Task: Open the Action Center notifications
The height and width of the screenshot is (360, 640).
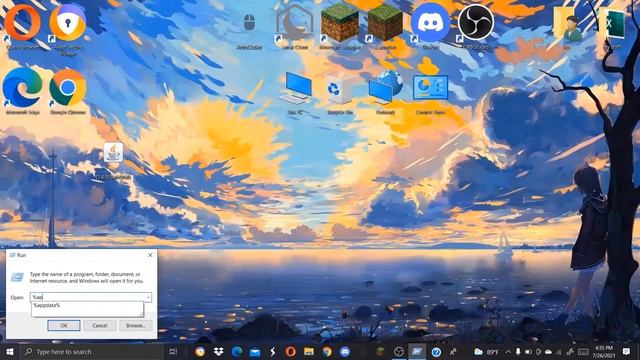Action: point(627,351)
